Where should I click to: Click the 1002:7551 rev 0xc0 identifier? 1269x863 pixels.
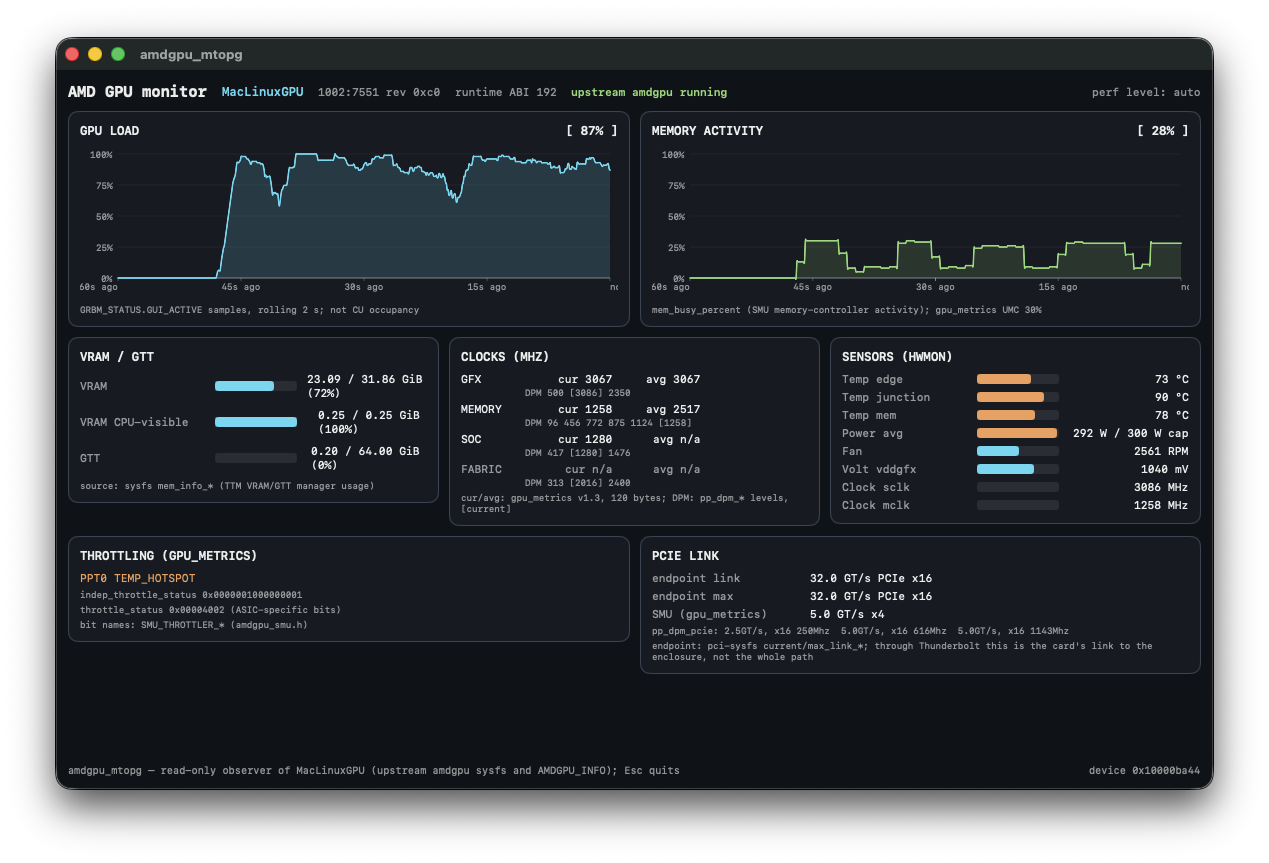pos(379,92)
